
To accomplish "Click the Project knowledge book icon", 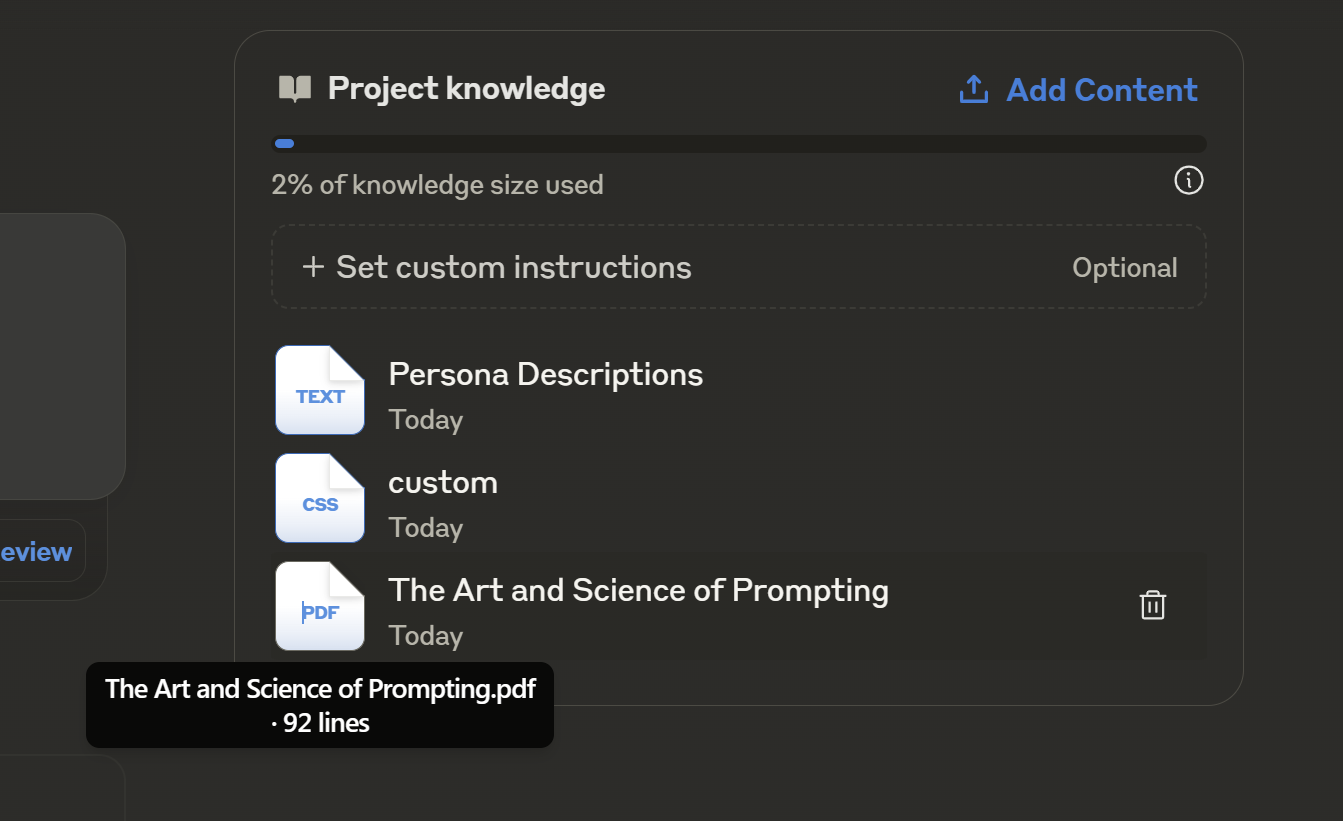I will (x=293, y=88).
